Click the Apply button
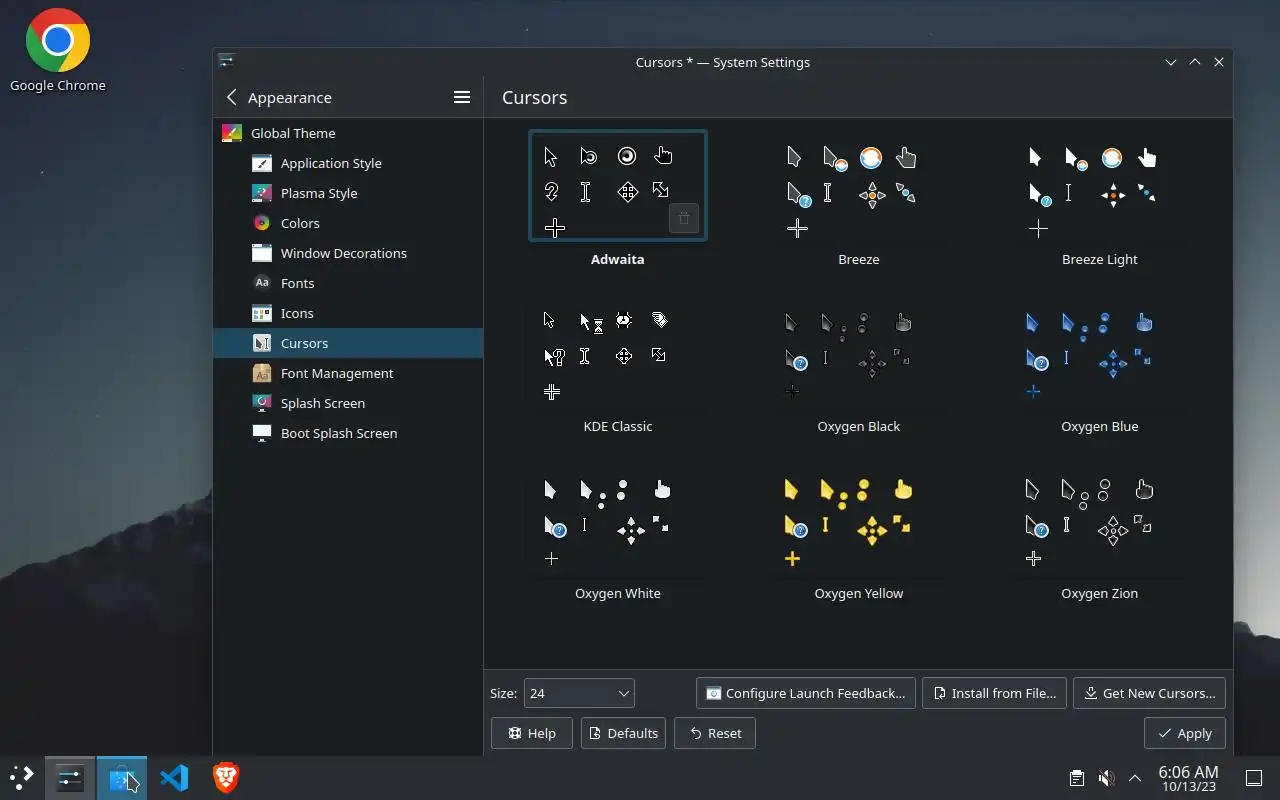The height and width of the screenshot is (800, 1280). [x=1185, y=733]
